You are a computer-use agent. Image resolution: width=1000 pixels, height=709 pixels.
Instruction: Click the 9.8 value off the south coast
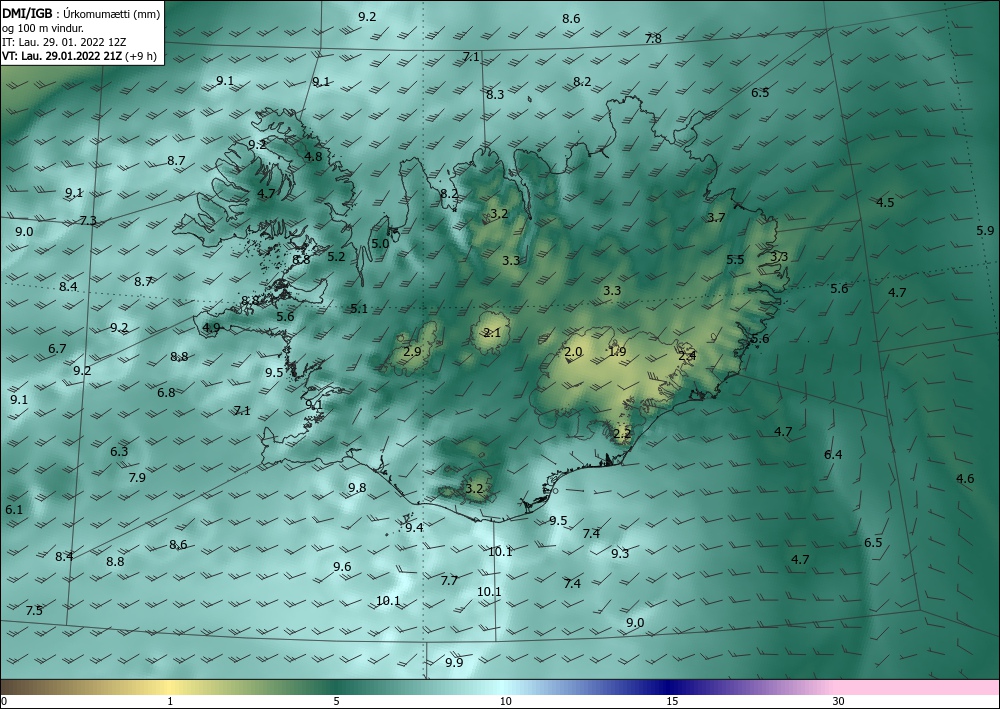(357, 488)
